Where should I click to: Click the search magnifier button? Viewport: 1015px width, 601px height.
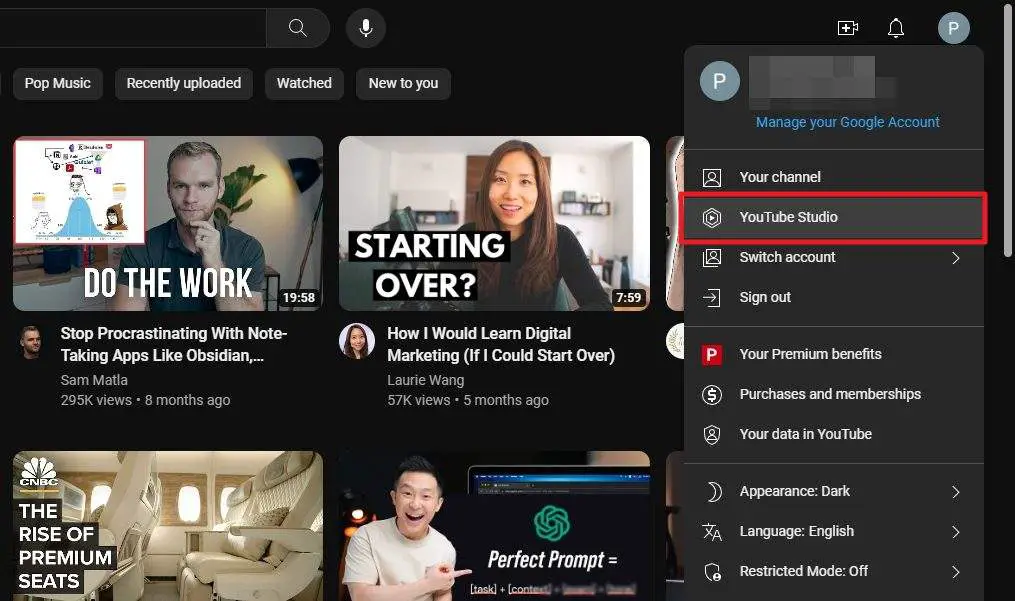coord(298,28)
